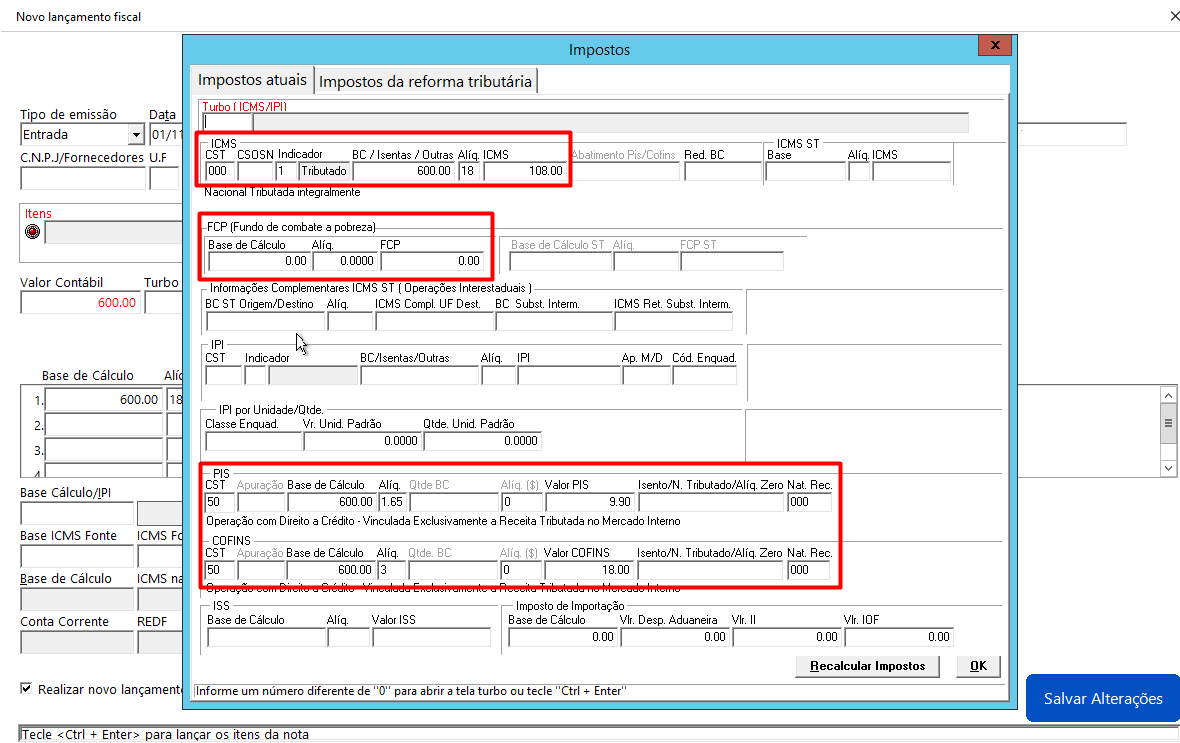Click the ICMS CST field showing 000
This screenshot has height=743, width=1180.
219,171
